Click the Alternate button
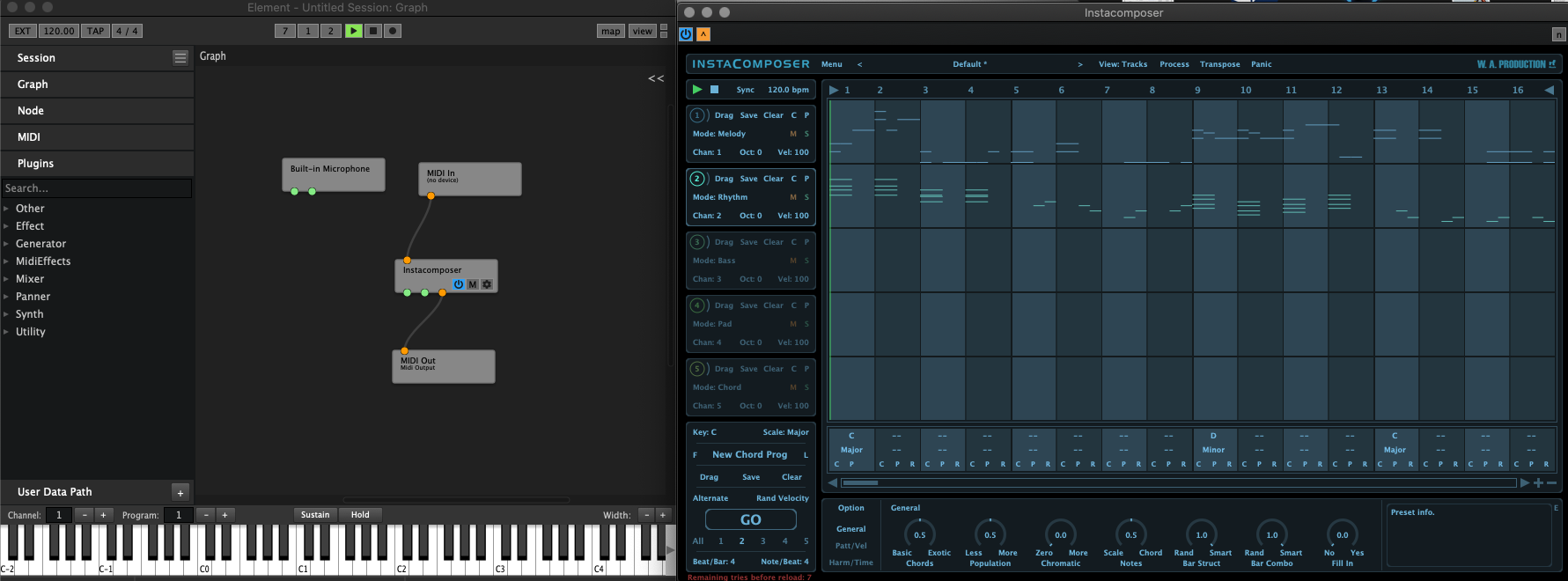This screenshot has width=1568, height=581. [x=710, y=498]
